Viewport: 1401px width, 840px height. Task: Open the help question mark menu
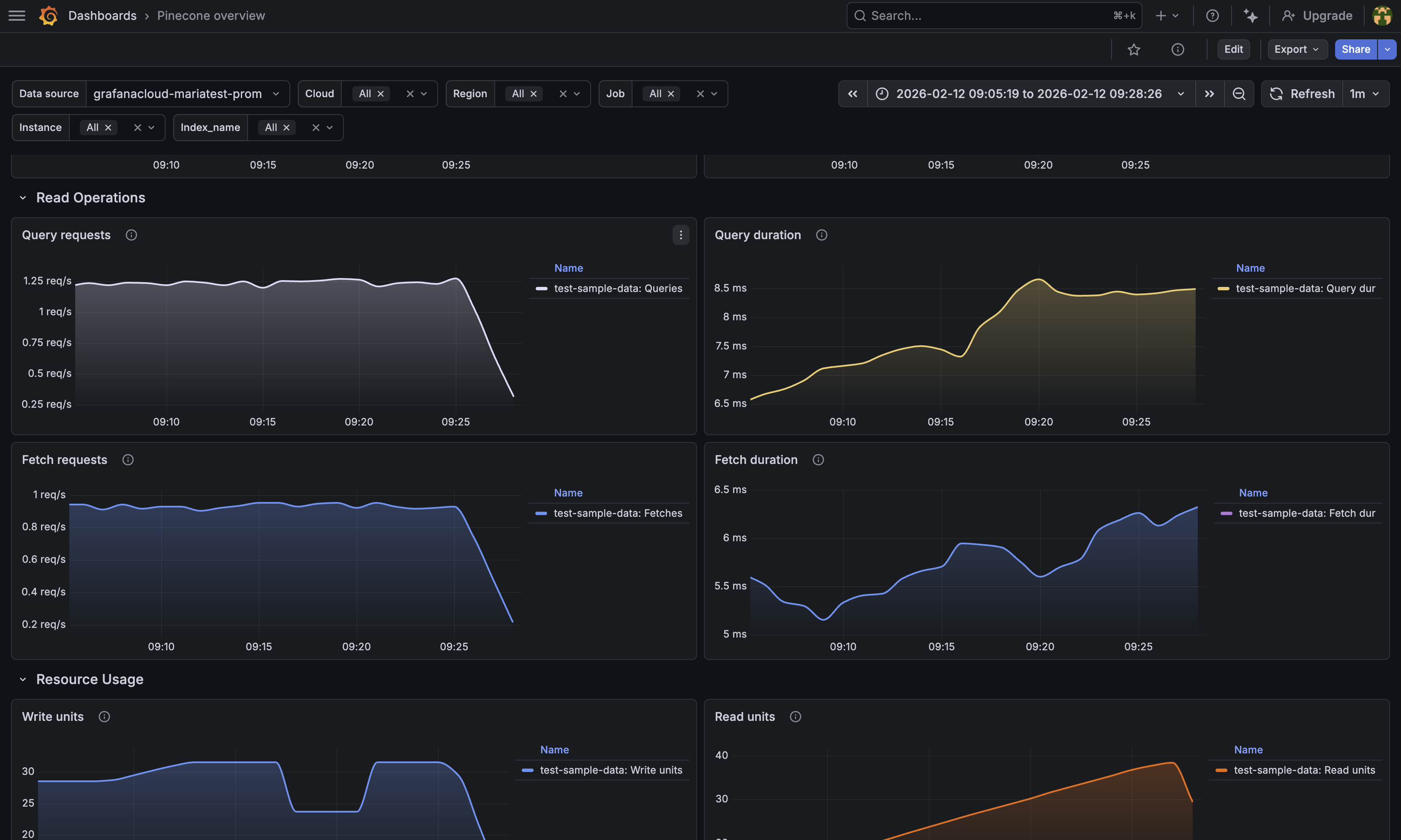pos(1212,16)
